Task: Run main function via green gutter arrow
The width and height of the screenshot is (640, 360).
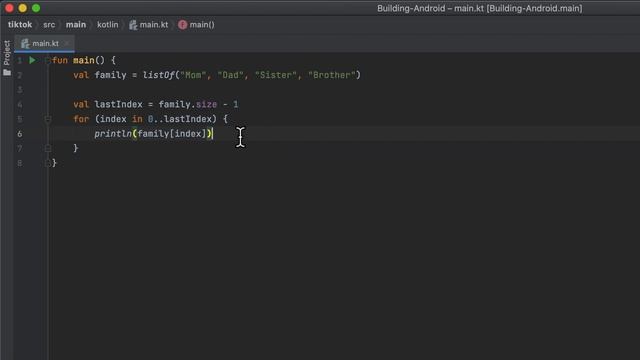Action: [32, 60]
